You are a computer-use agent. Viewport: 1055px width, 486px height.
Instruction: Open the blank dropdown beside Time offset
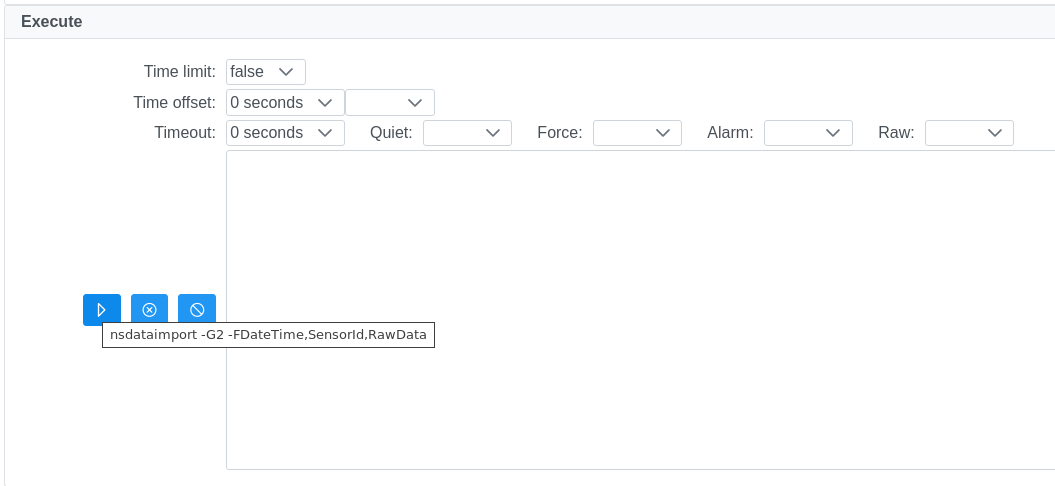tap(390, 102)
